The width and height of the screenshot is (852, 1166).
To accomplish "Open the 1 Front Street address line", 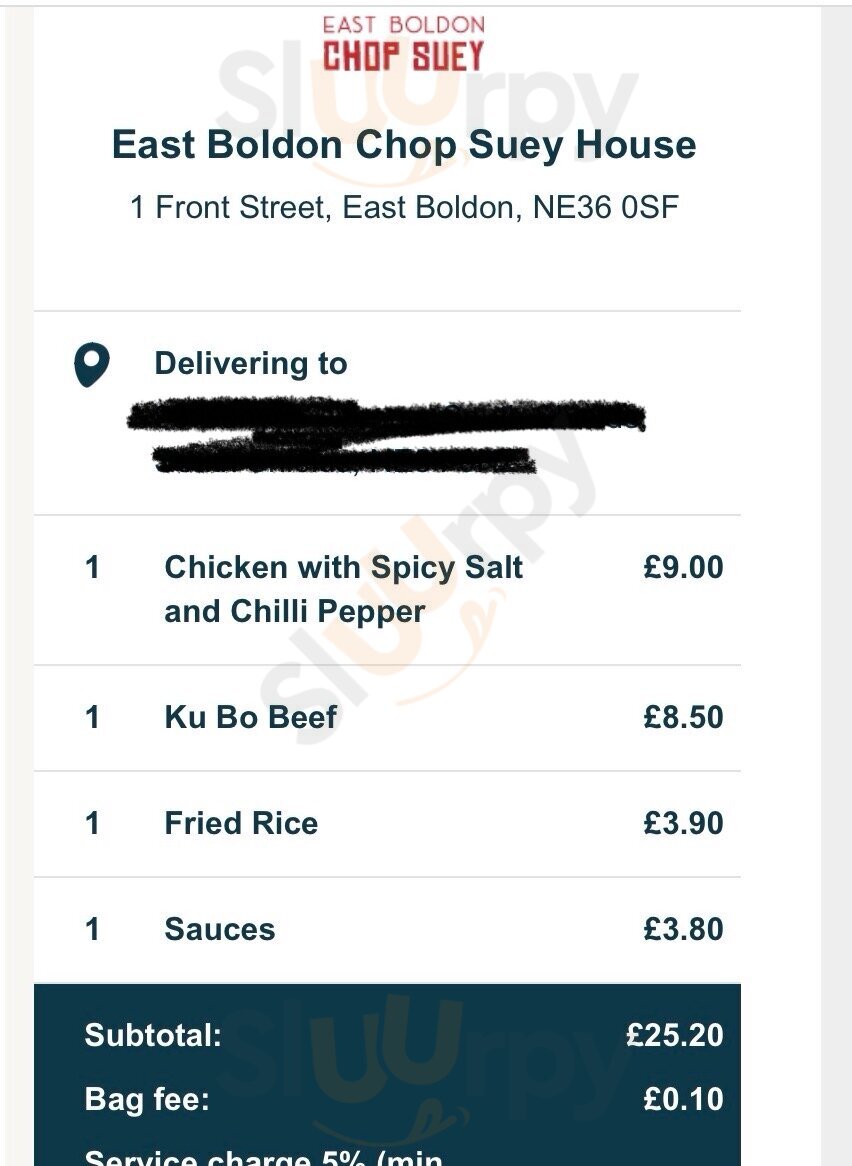I will (404, 207).
